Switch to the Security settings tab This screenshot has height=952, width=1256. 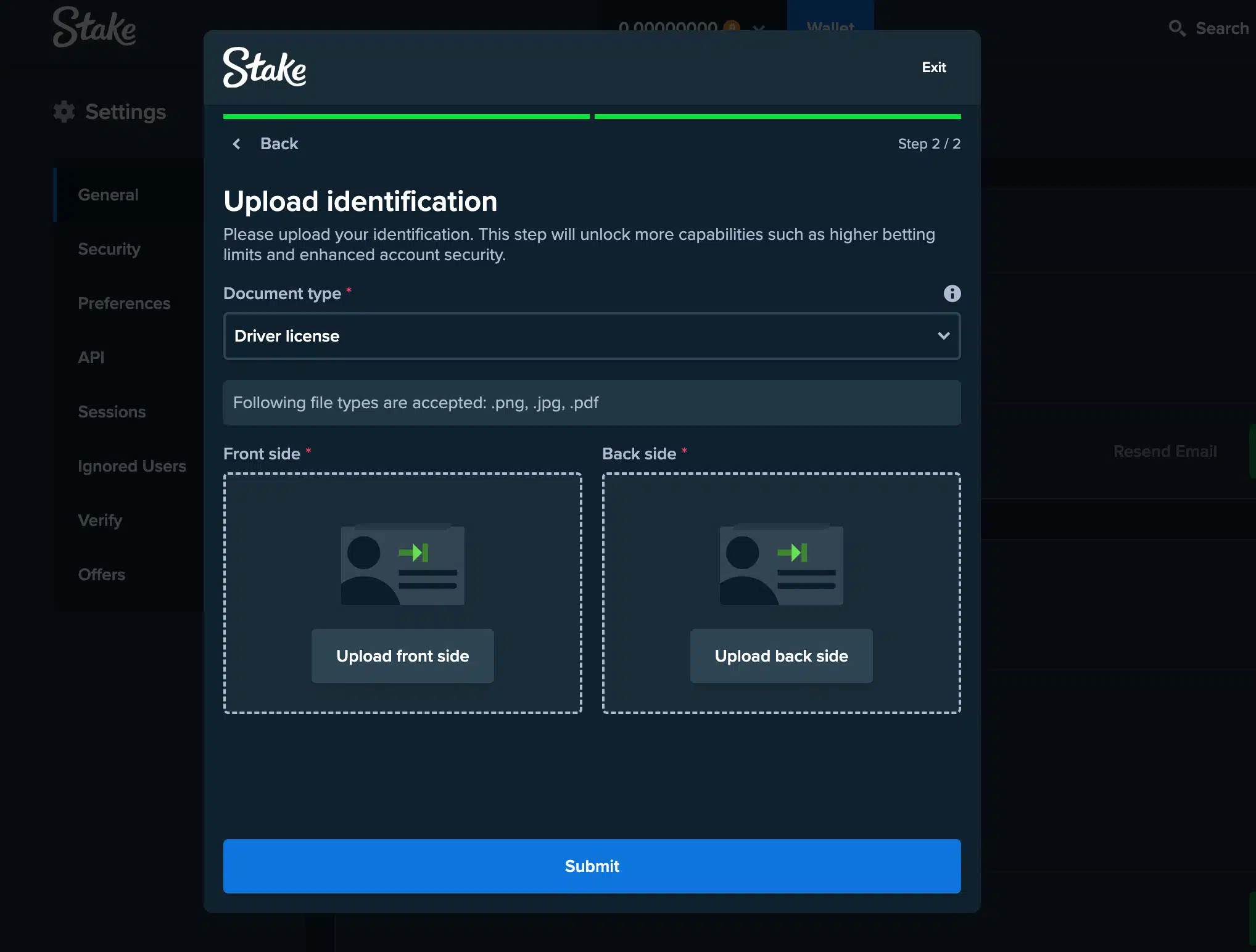coord(109,249)
